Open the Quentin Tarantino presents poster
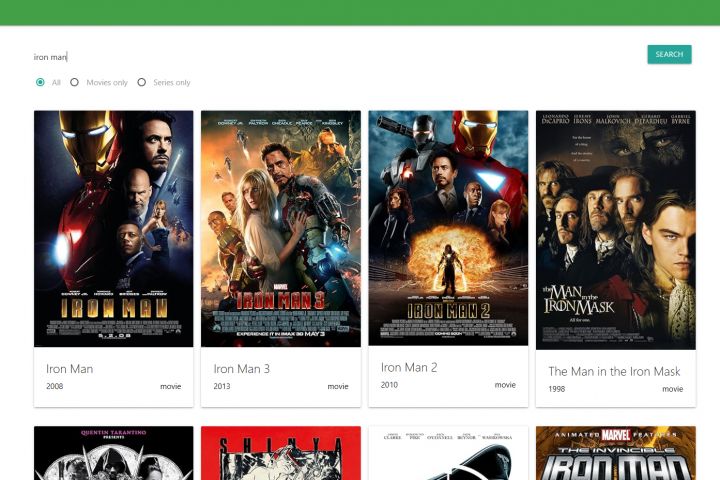This screenshot has height=480, width=720. [x=113, y=453]
